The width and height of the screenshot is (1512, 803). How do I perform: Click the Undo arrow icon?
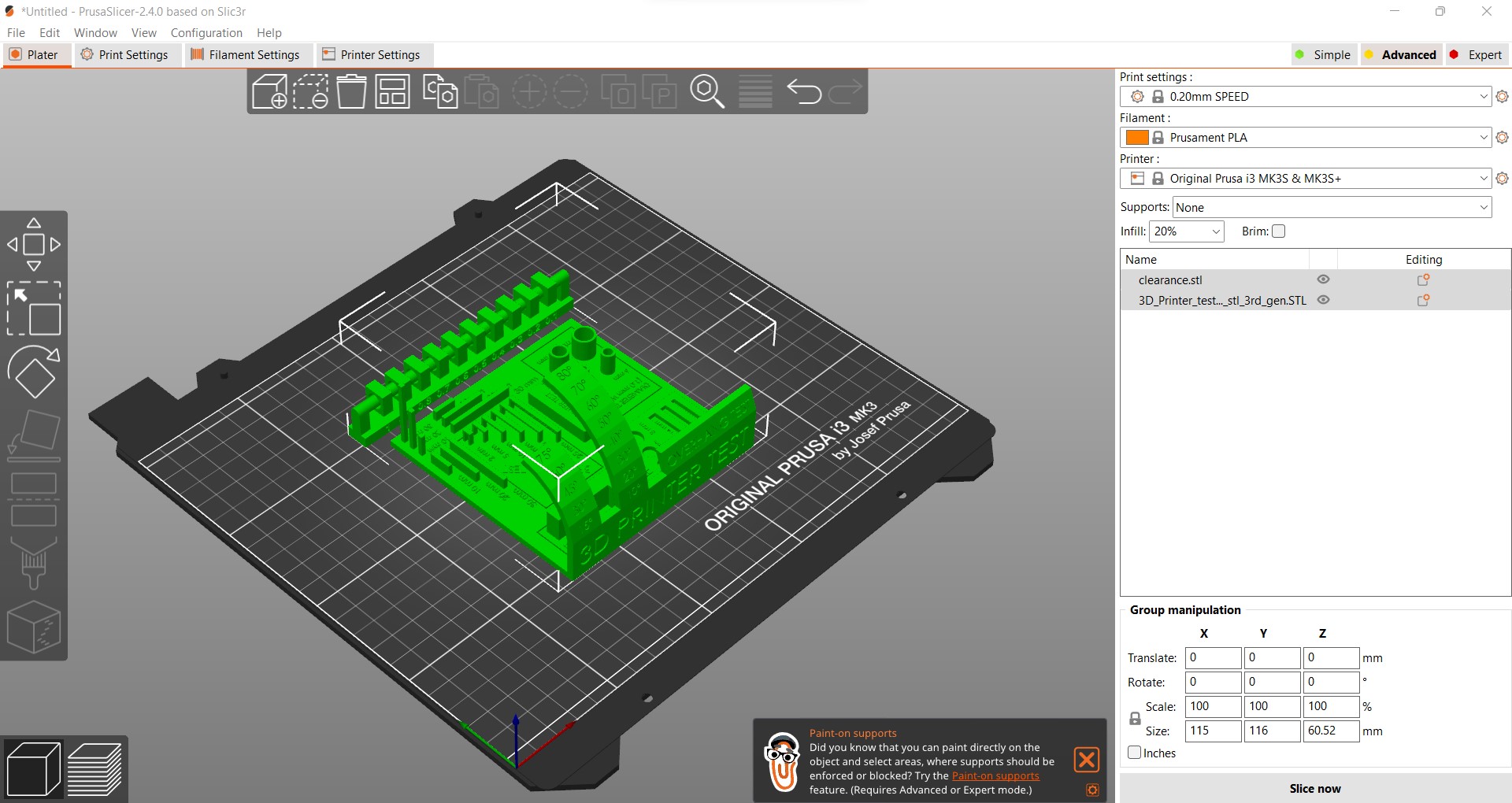pos(804,92)
